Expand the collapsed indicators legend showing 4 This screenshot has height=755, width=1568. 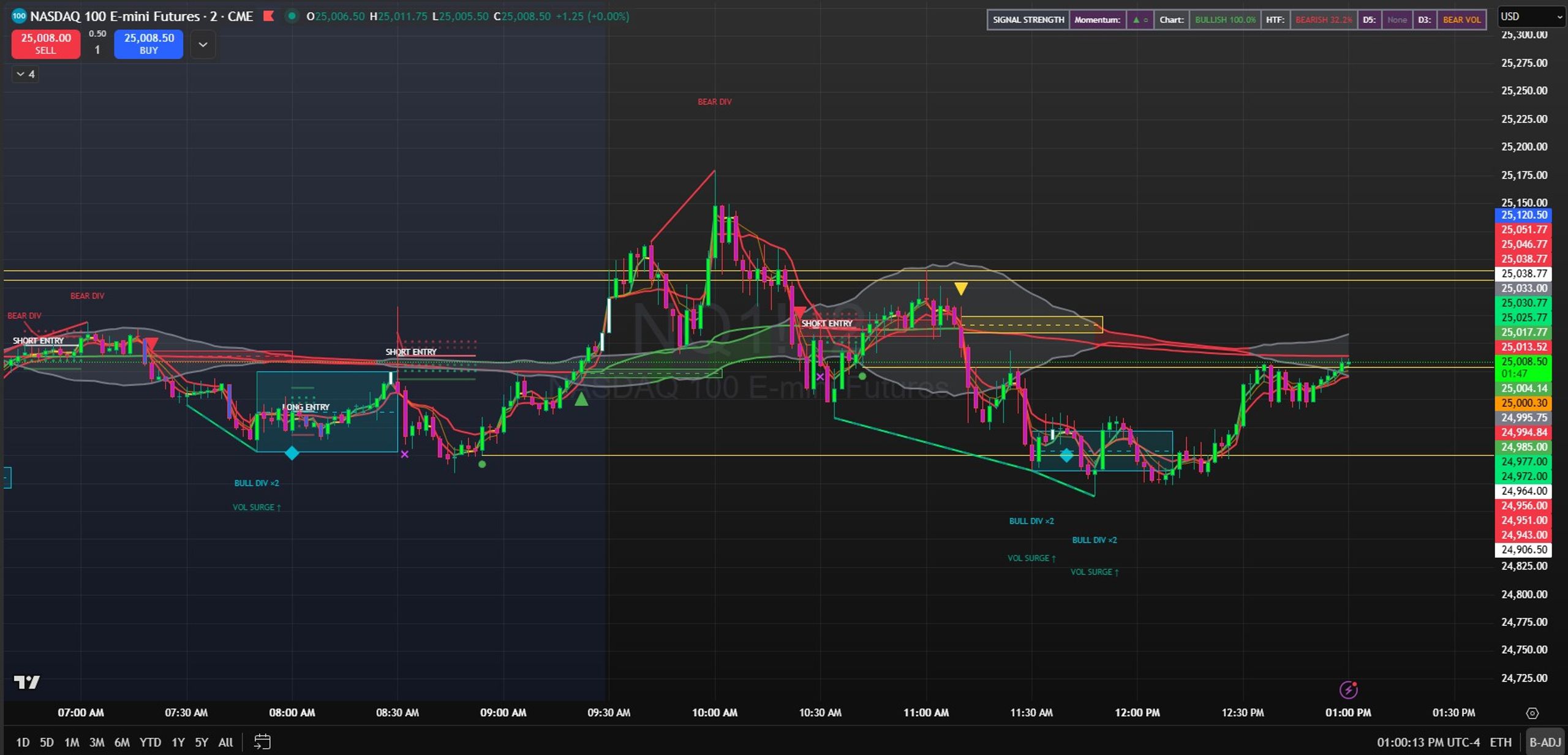coord(25,74)
